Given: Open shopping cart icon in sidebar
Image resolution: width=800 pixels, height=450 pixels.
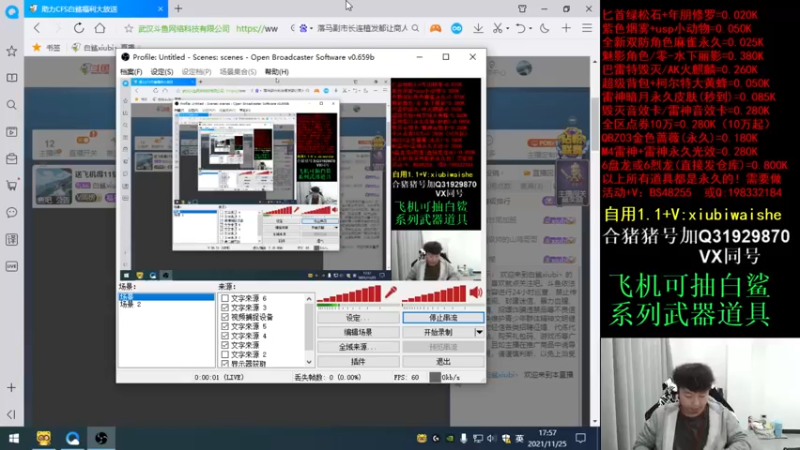Looking at the screenshot, I should [x=11, y=186].
